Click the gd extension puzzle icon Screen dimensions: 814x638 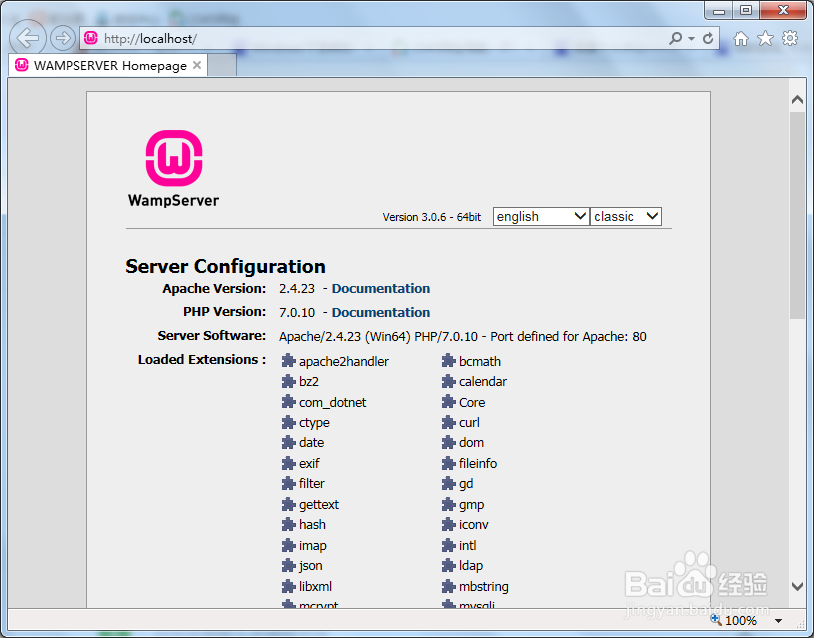pos(449,484)
